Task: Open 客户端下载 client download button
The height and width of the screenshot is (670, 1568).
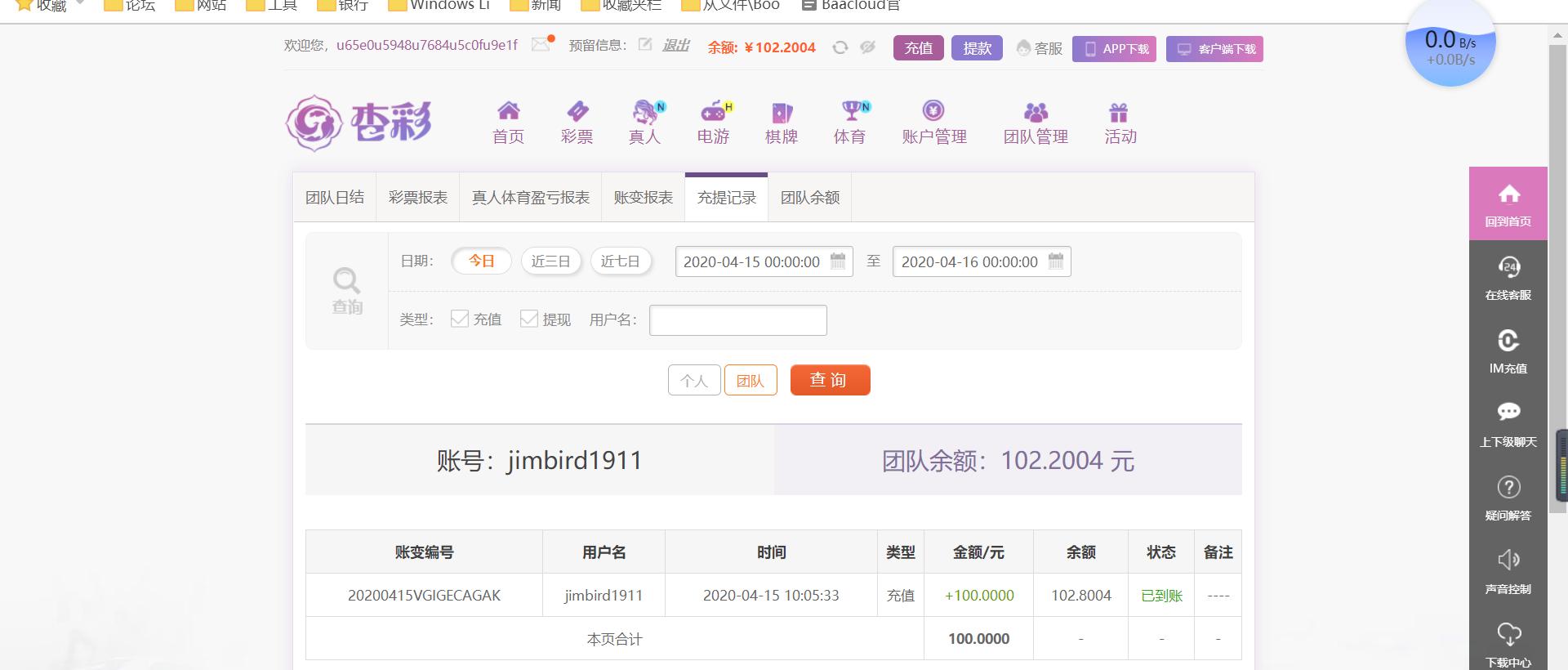Action: 1214,49
